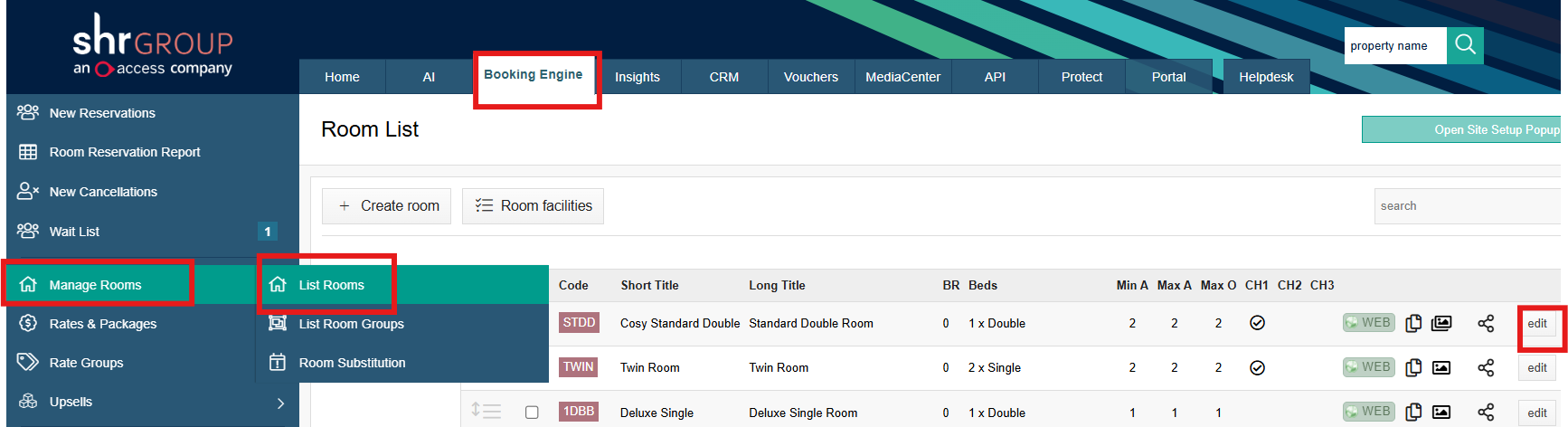Screen dimensions: 1568x427
Task: Click the property search magnifier icon
Action: pos(1465,45)
